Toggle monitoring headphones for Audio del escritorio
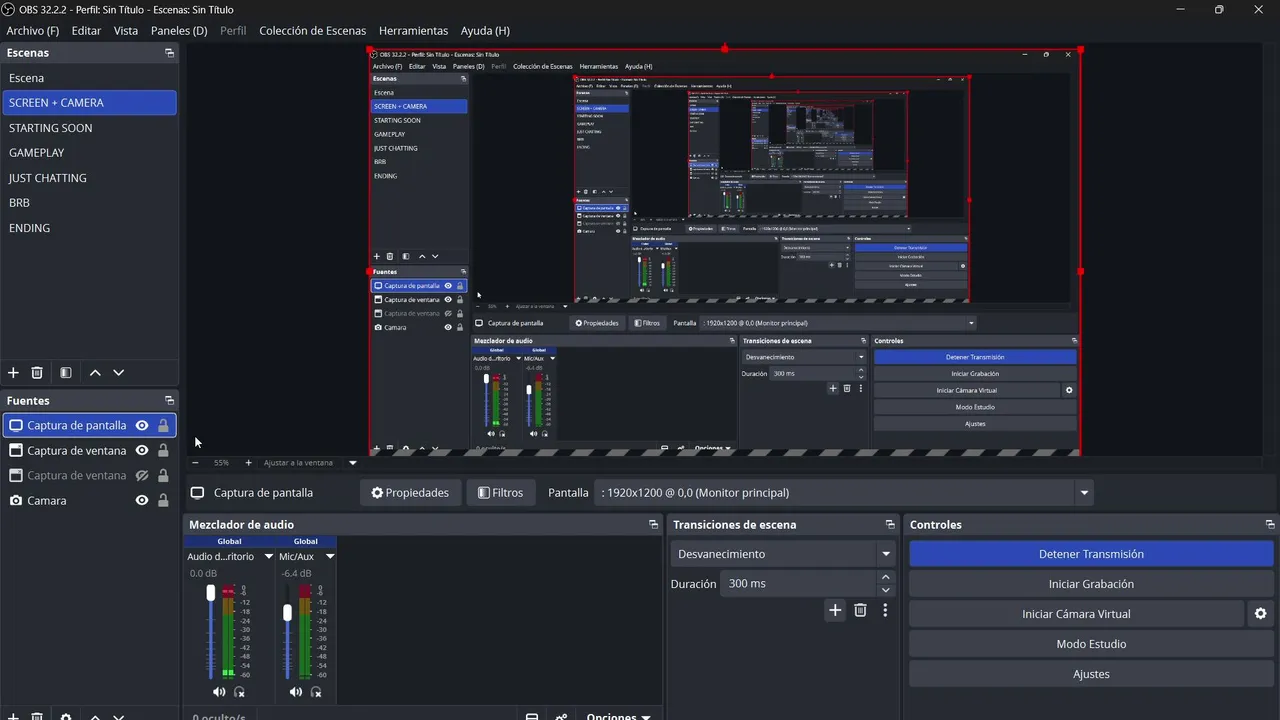The image size is (1280, 720). tap(240, 692)
